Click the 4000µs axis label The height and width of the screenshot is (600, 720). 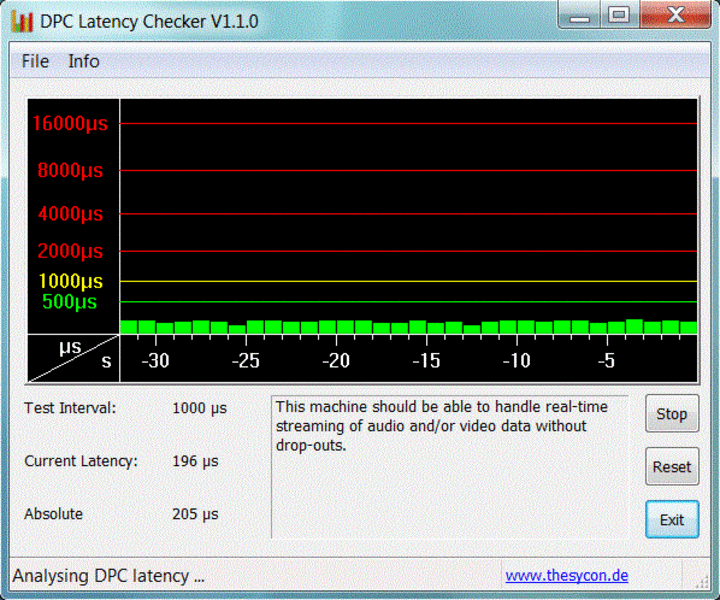point(70,214)
